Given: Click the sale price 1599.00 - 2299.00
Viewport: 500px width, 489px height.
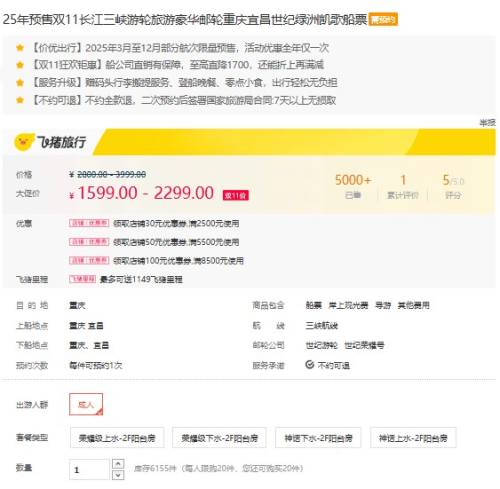Looking at the screenshot, I should (146, 193).
